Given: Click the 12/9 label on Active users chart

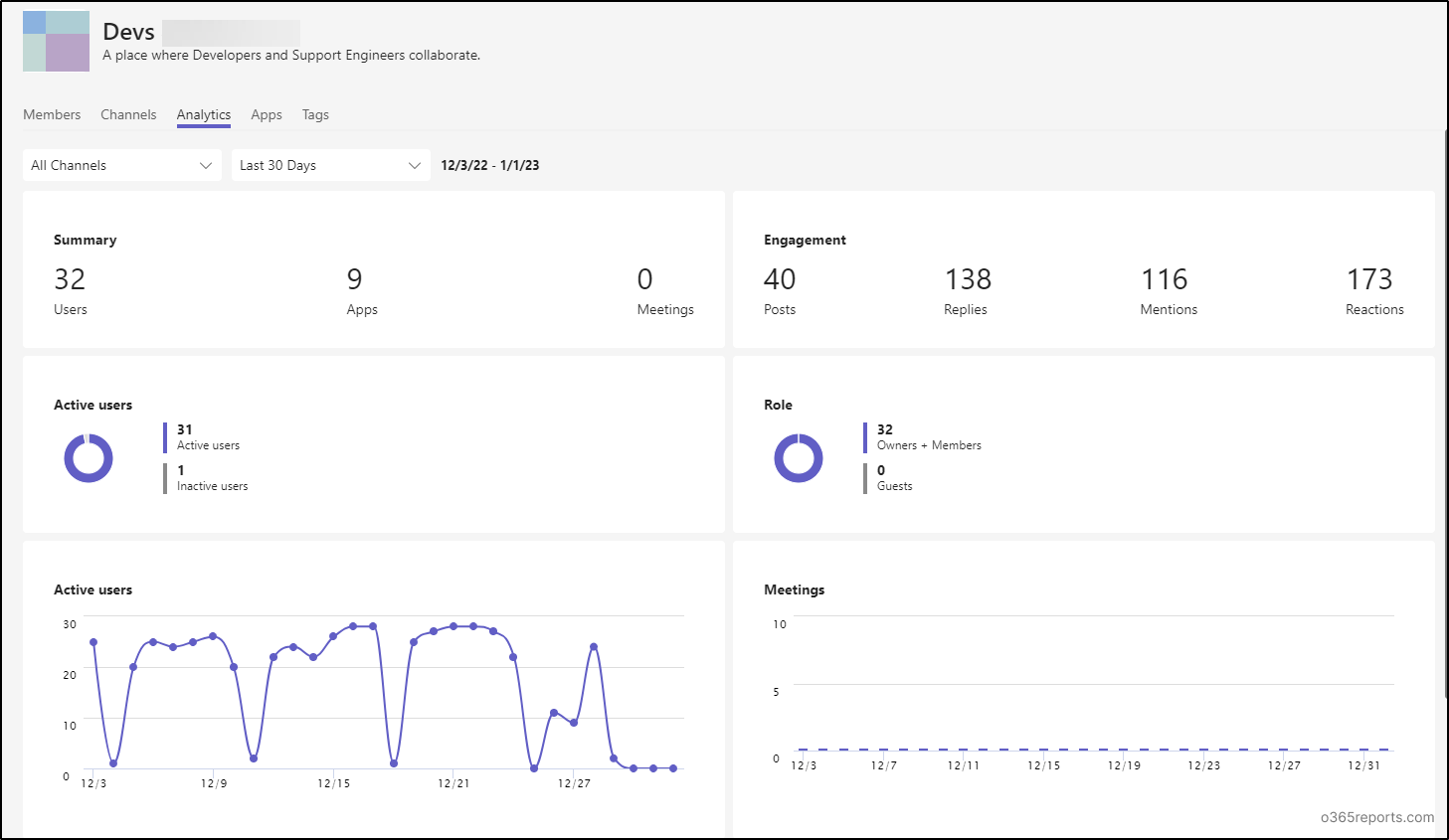Looking at the screenshot, I should point(214,783).
